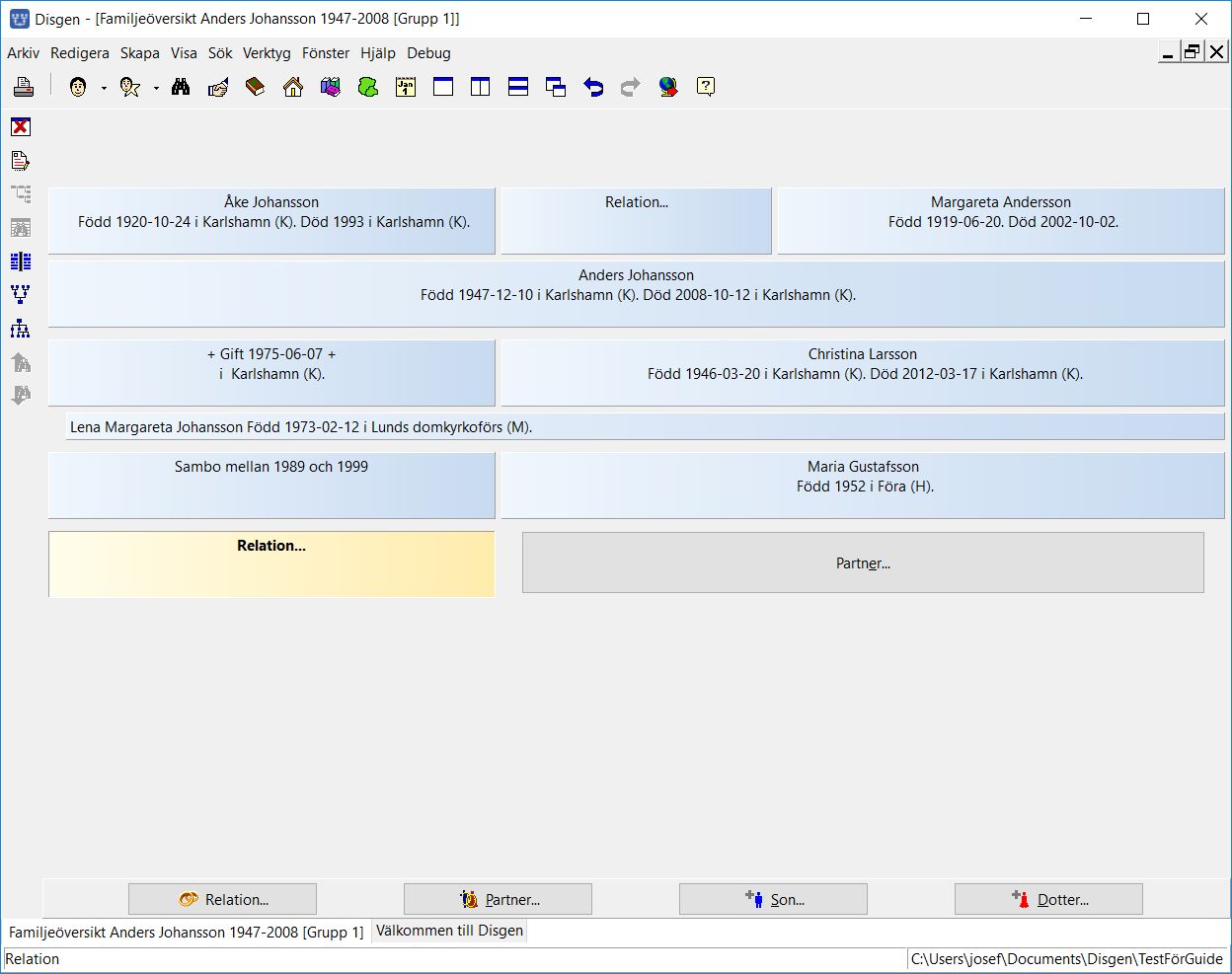Click the red X window icon in the sidebar
Image resolution: width=1232 pixels, height=974 pixels.
point(21,126)
